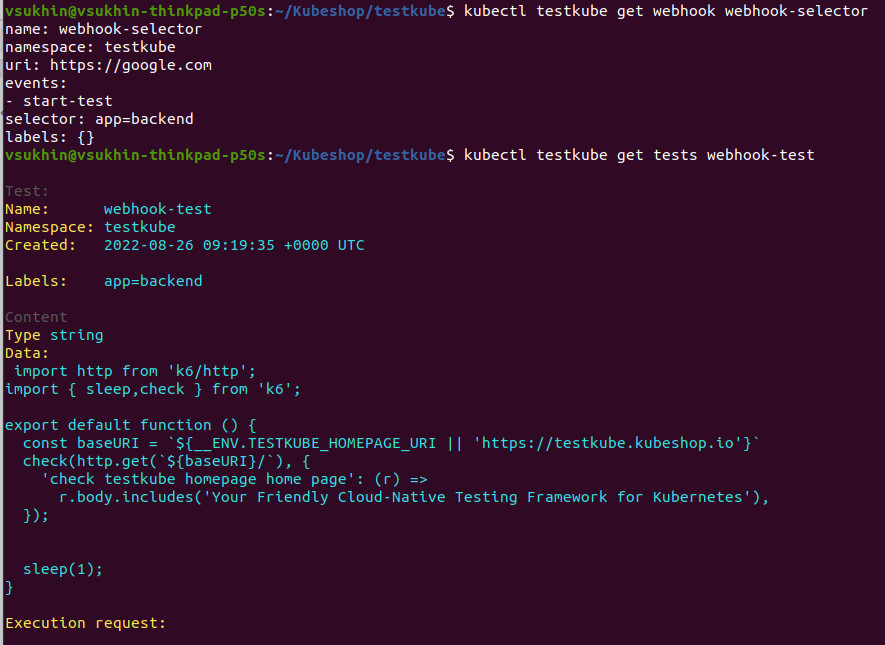The height and width of the screenshot is (645, 885).
Task: Click the sleep(1); statement
Action: 63,569
